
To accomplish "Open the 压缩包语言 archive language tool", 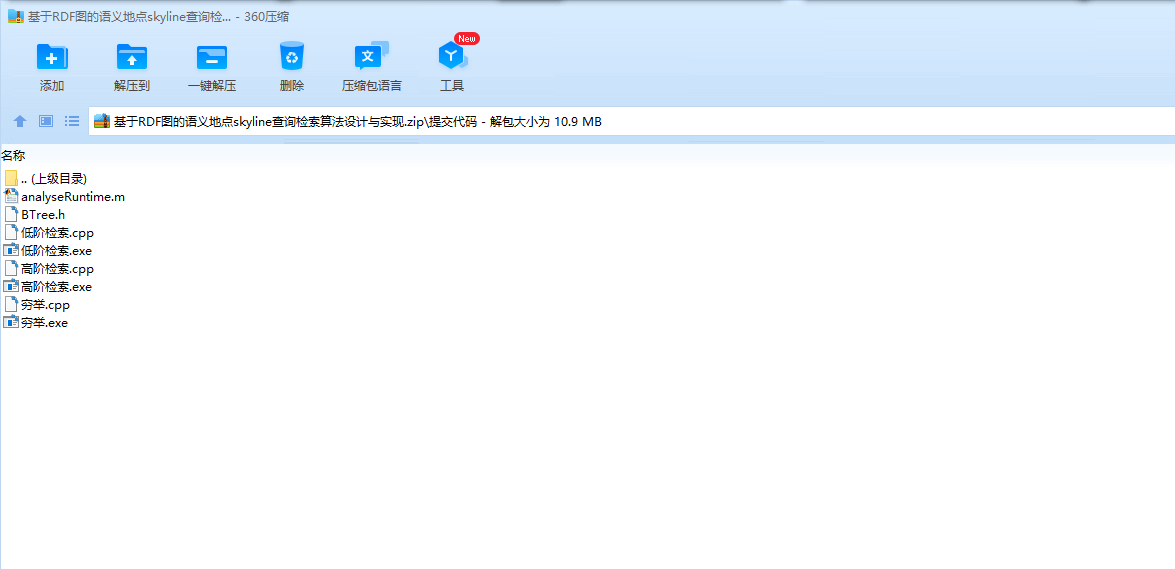I will click(x=372, y=56).
